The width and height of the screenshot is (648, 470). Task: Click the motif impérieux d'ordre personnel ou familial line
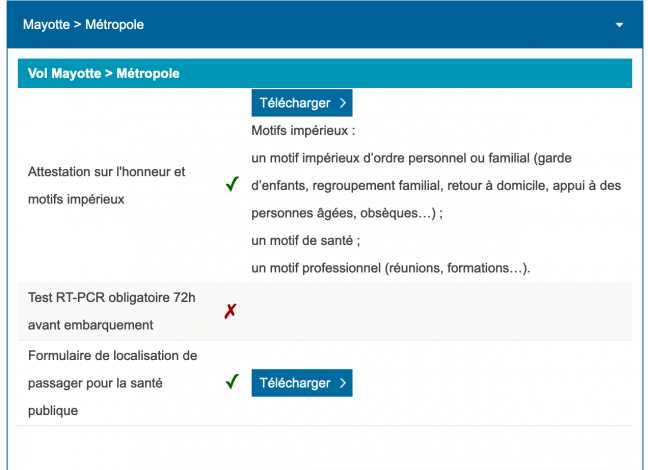point(412,158)
